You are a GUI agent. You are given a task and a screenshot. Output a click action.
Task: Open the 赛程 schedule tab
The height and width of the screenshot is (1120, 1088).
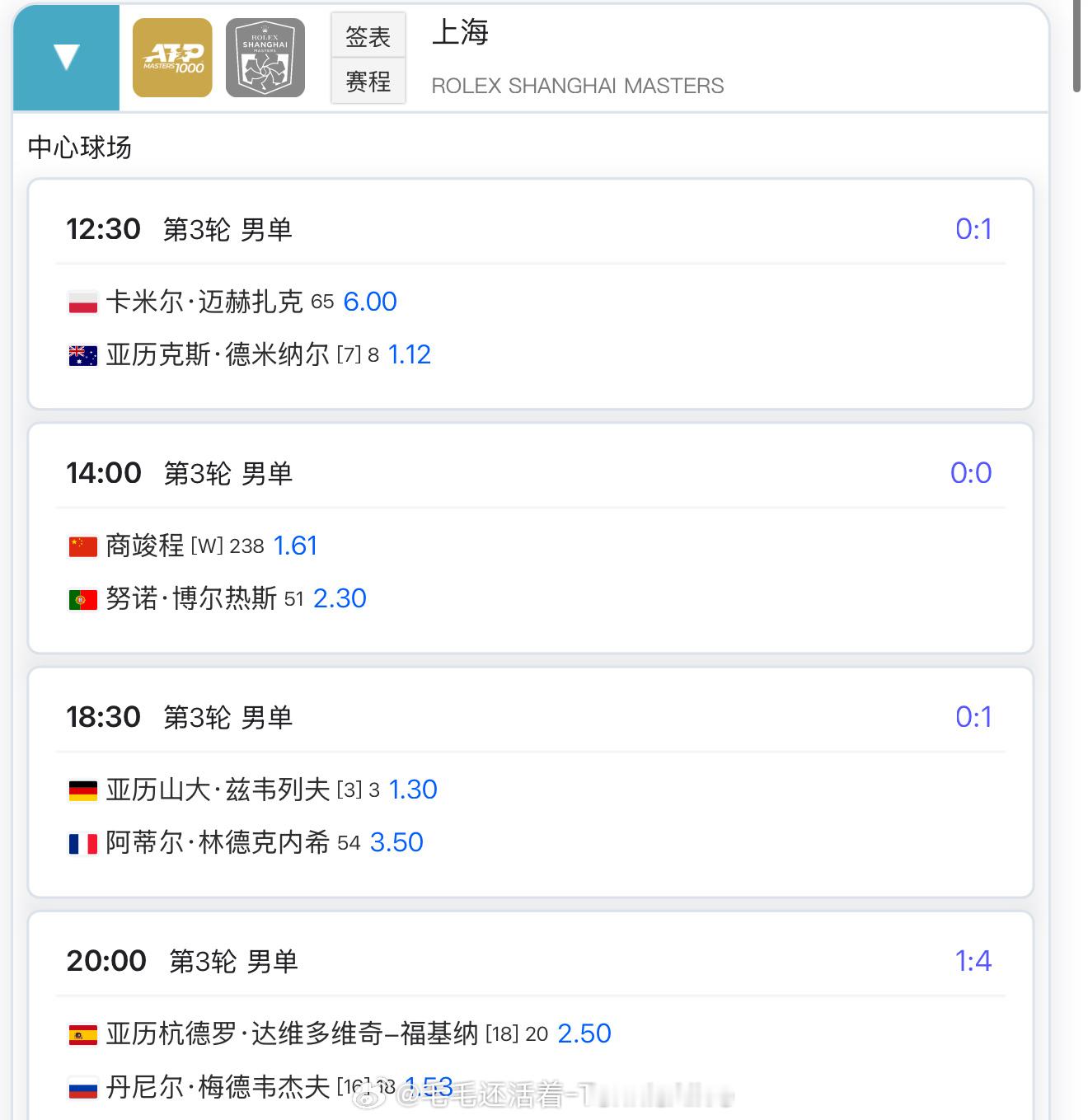point(368,82)
